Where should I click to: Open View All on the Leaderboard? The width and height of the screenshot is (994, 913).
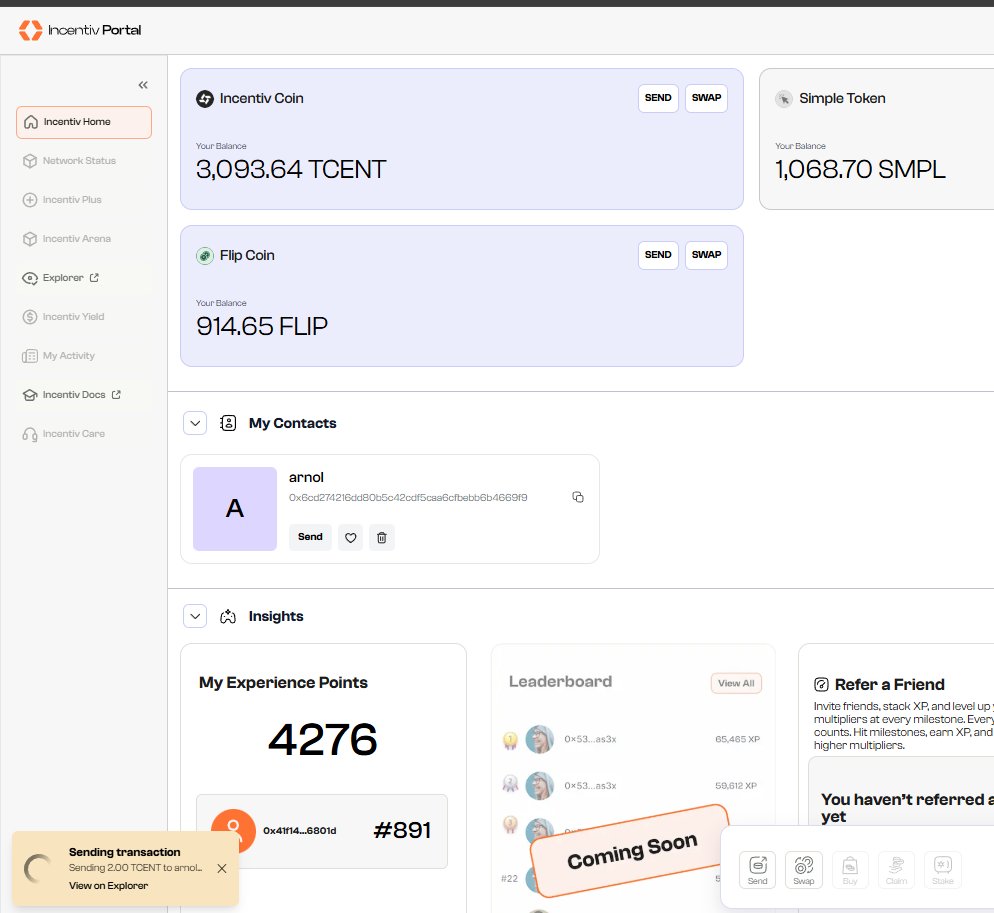pyautogui.click(x=736, y=683)
